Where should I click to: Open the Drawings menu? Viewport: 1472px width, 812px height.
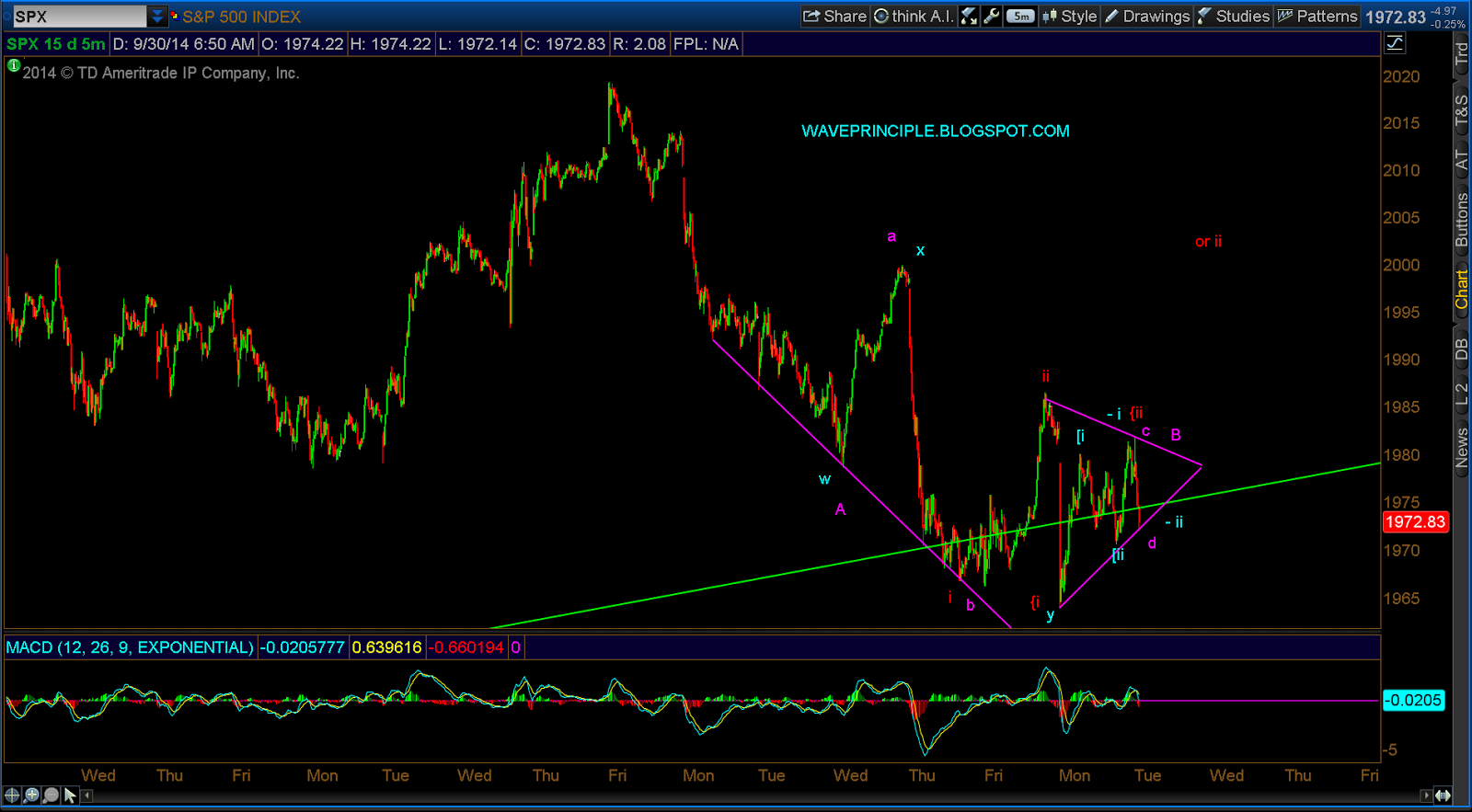pos(1147,16)
